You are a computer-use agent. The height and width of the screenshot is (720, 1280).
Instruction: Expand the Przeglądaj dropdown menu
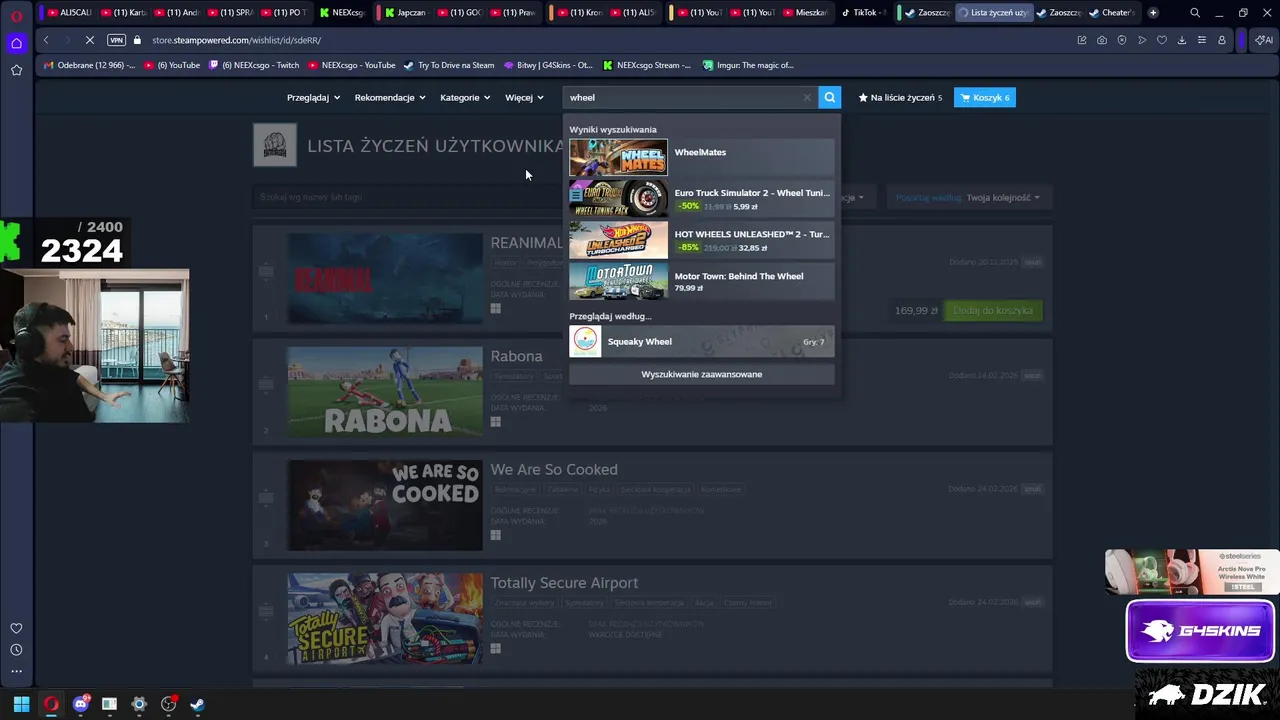click(313, 97)
